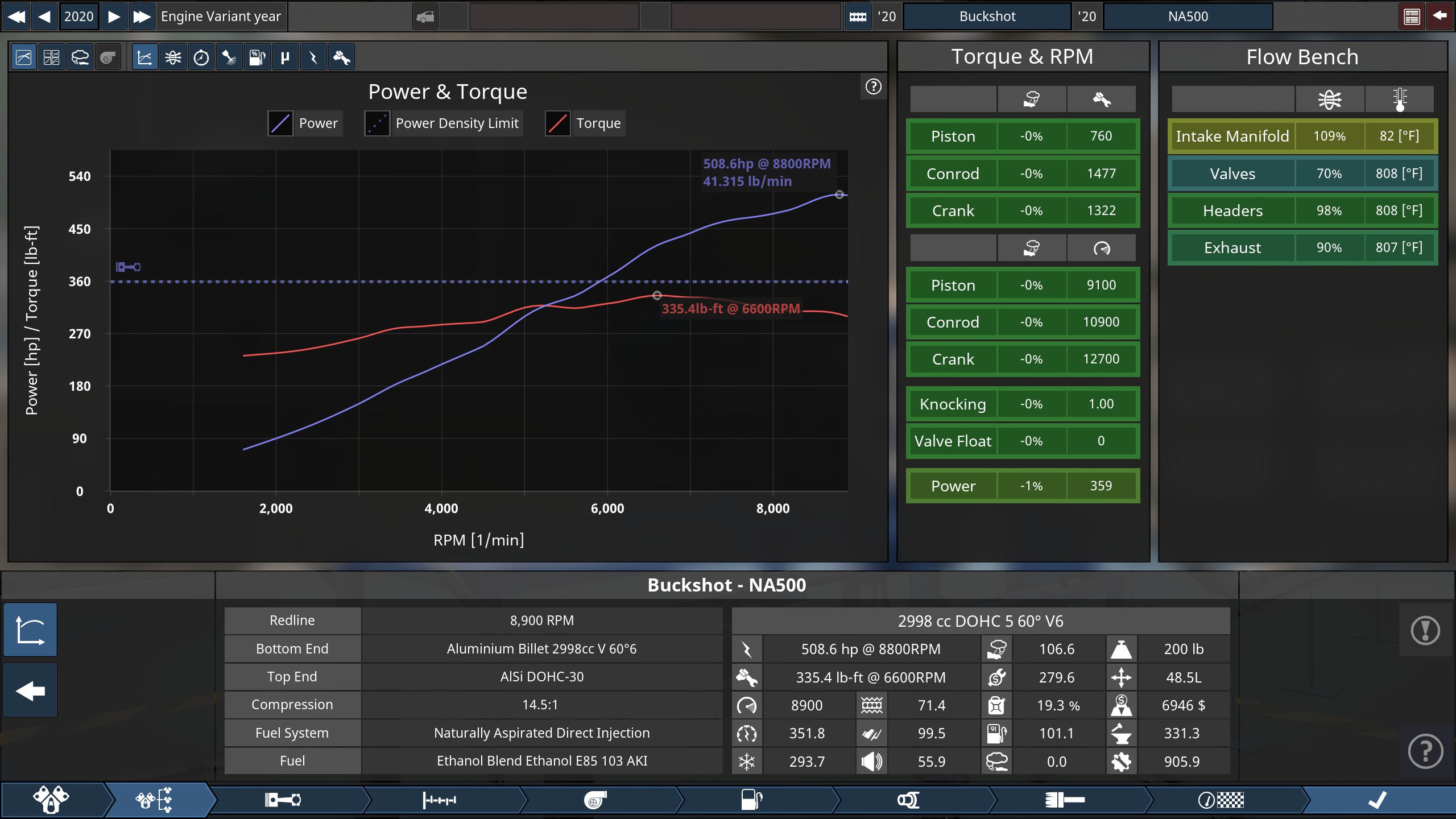This screenshot has width=1456, height=819.
Task: Select the Valves flow row
Action: click(x=1302, y=173)
